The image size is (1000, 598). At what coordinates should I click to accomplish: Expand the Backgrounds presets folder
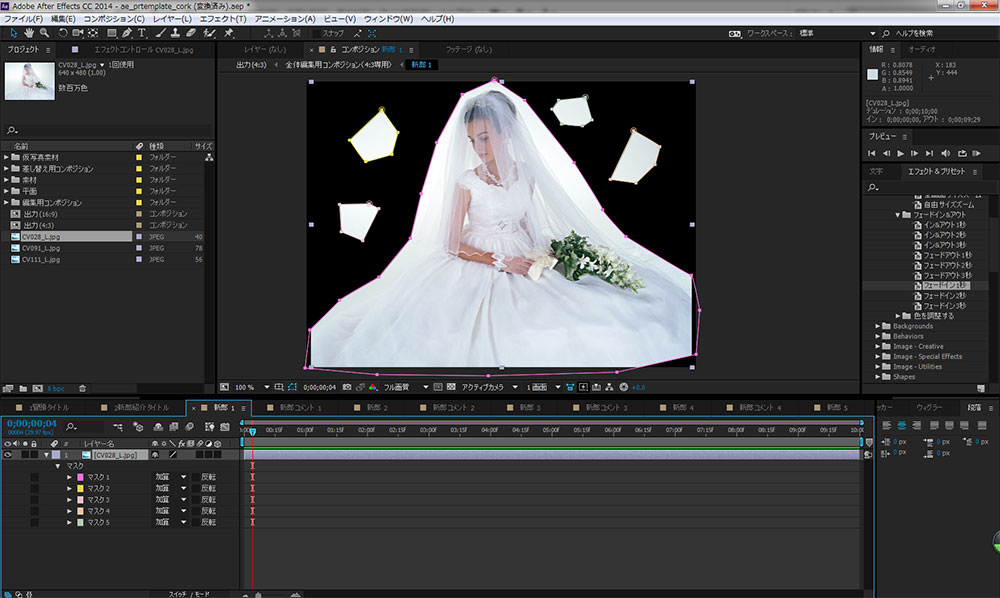(878, 326)
